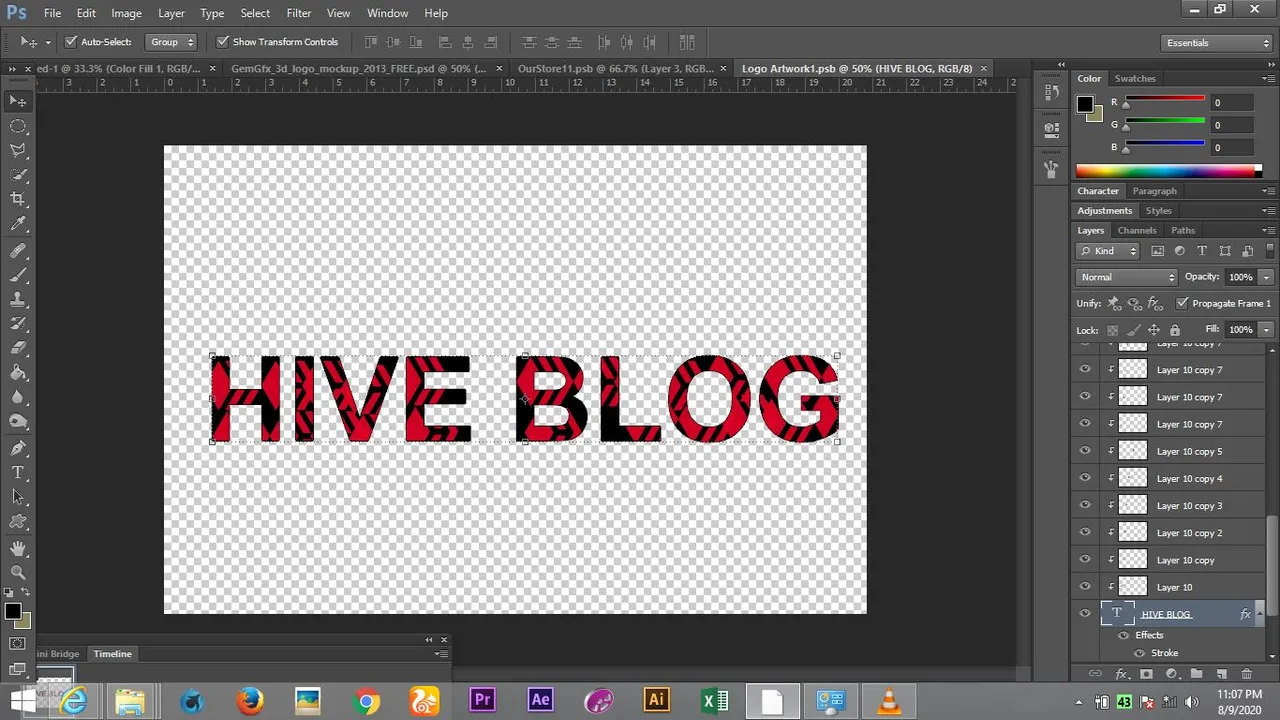Select the Eraser tool
This screenshot has width=1280, height=720.
pos(18,348)
